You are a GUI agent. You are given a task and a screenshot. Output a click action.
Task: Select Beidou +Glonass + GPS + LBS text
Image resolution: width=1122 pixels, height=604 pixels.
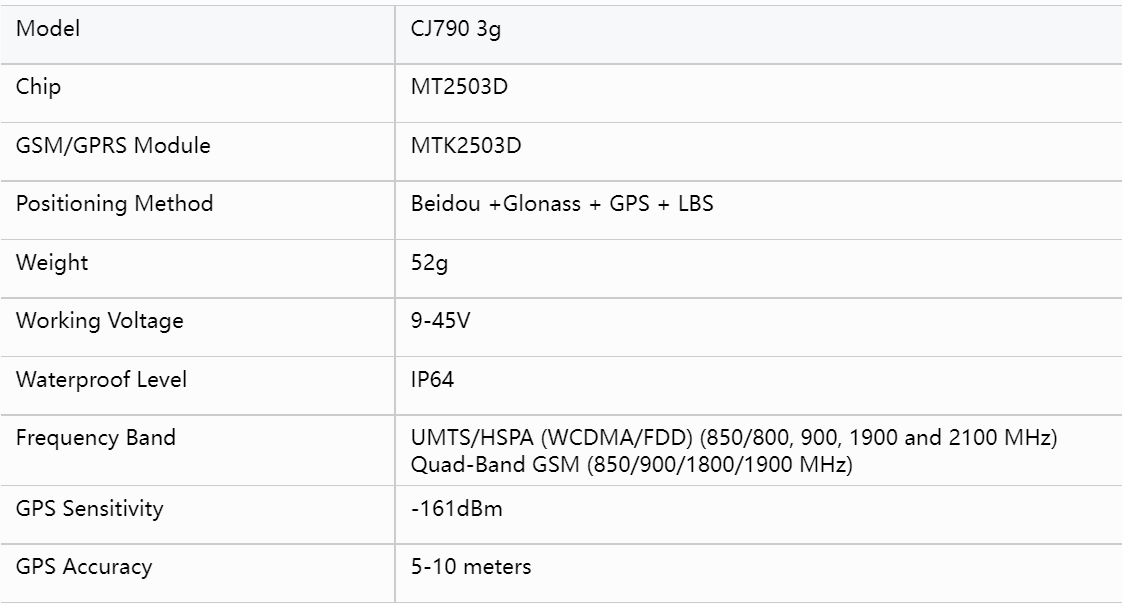[562, 204]
